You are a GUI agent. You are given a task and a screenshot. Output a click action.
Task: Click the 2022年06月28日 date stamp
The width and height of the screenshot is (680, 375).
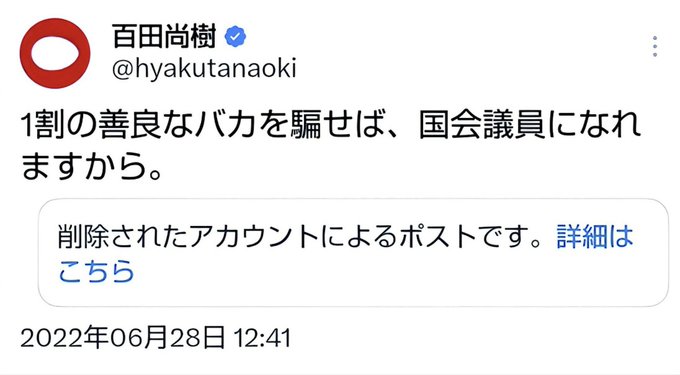[x=123, y=338]
